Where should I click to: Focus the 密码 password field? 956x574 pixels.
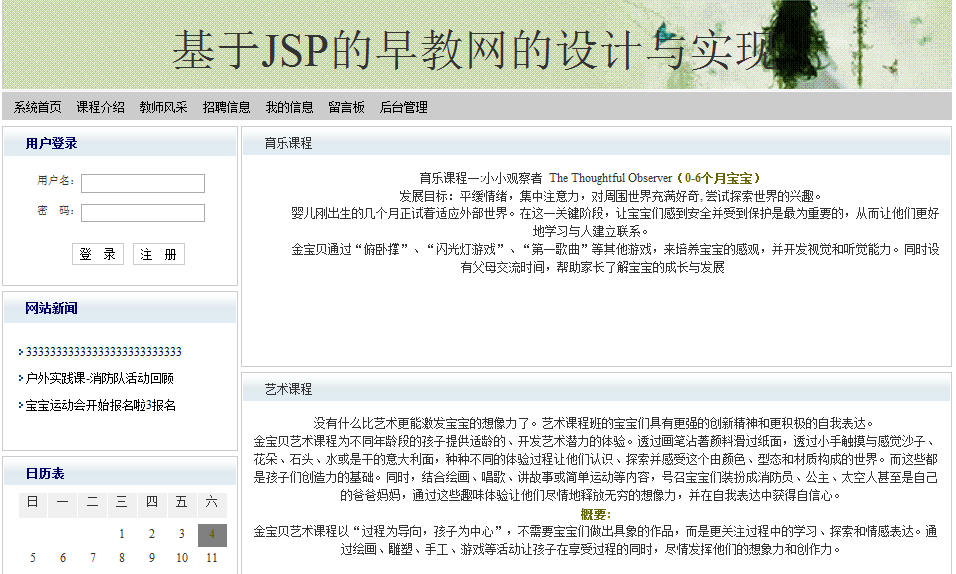(x=143, y=213)
